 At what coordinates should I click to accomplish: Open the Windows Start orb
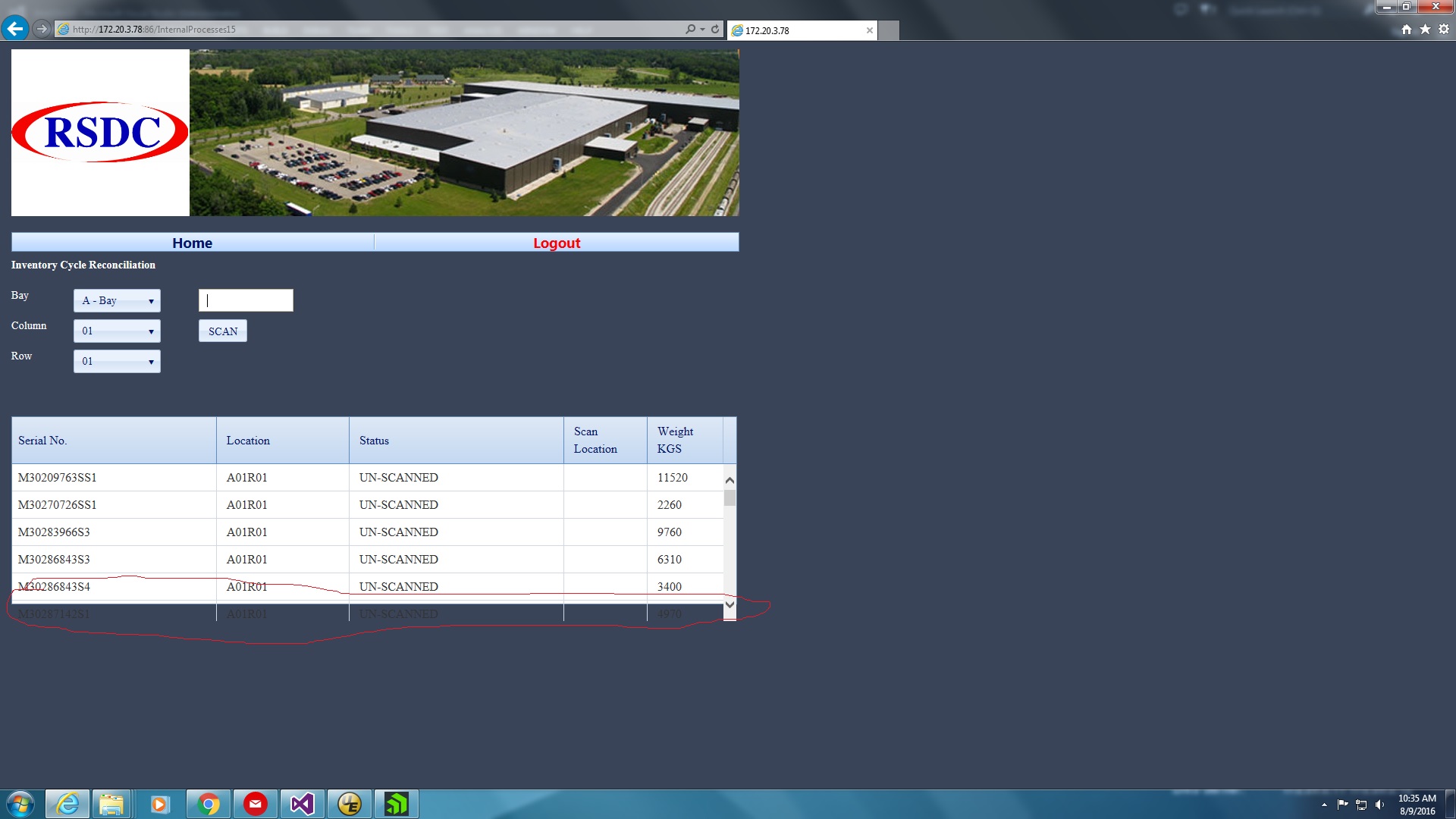coord(20,804)
